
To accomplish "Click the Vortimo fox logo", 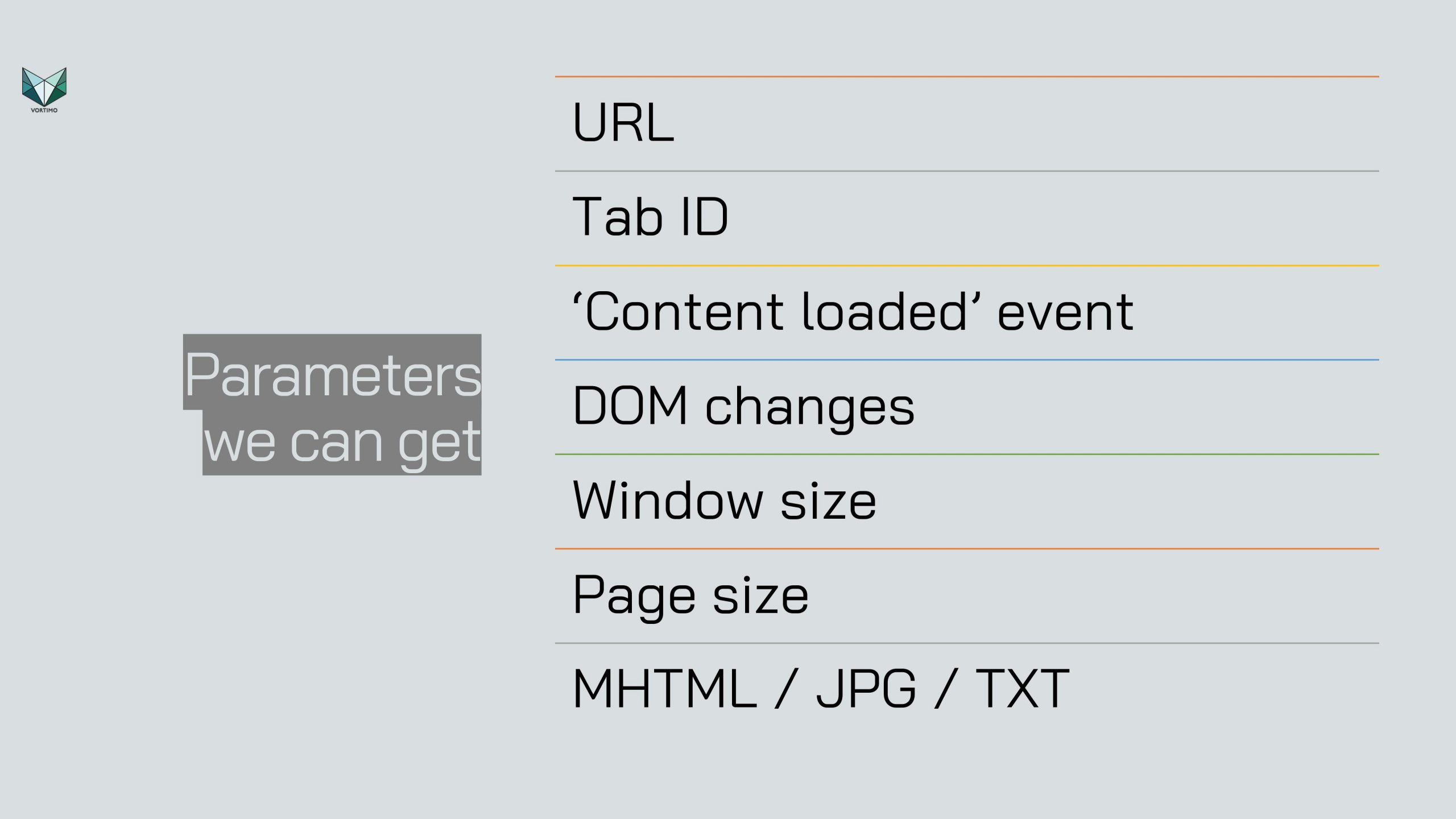I will click(44, 86).
